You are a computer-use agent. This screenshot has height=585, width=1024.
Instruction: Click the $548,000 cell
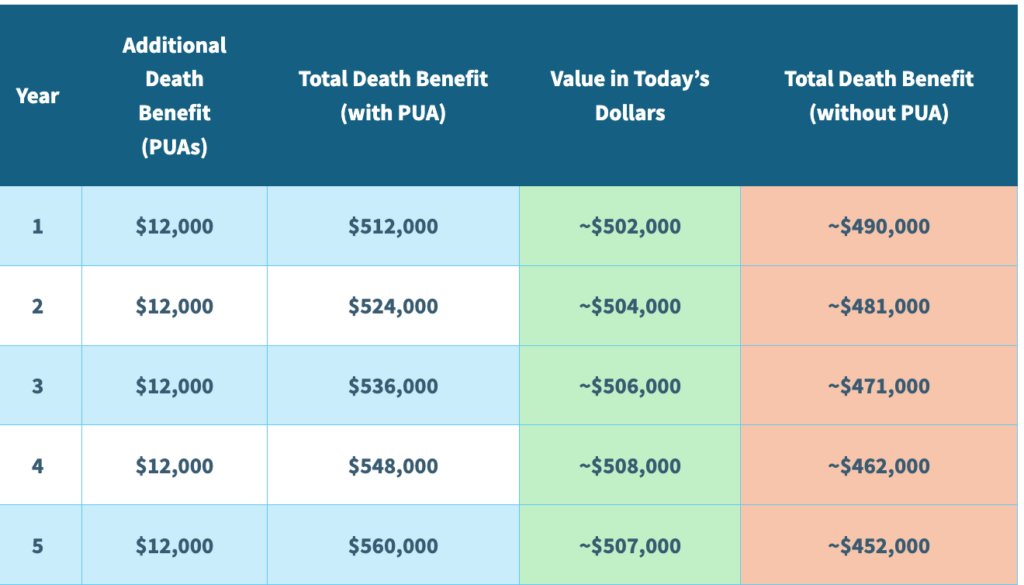(x=393, y=466)
